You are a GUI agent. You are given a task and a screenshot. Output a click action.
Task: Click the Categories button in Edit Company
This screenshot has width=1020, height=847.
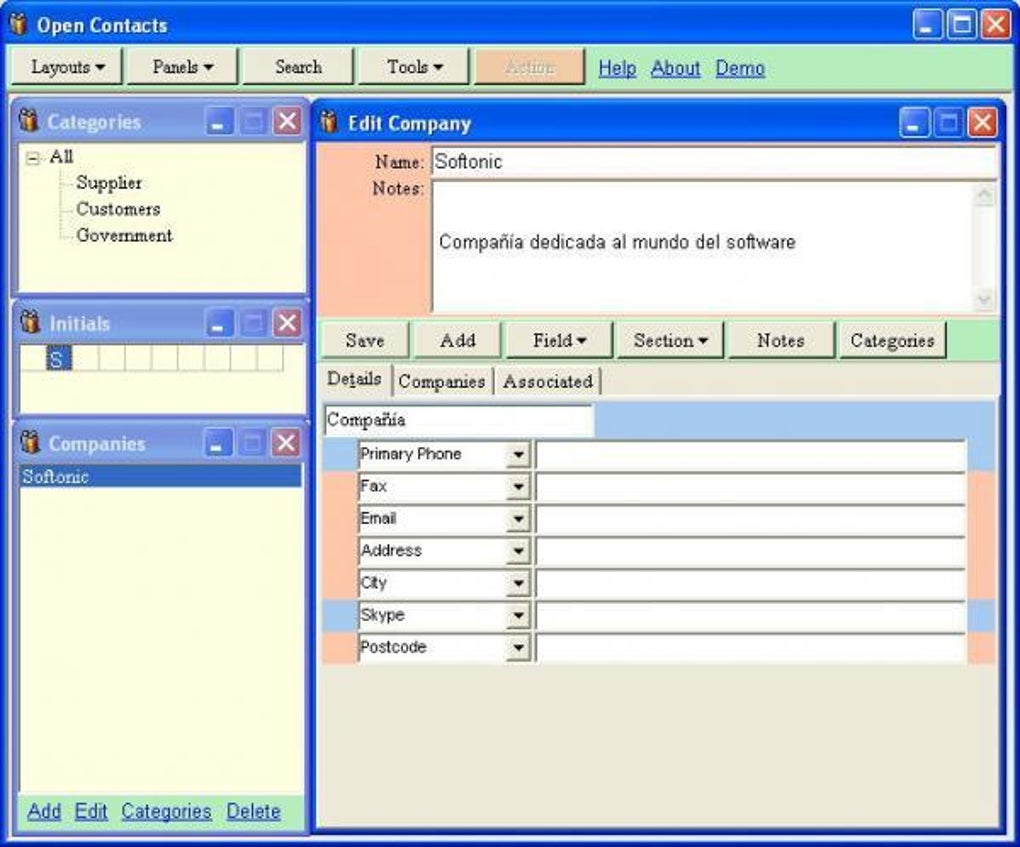(892, 340)
